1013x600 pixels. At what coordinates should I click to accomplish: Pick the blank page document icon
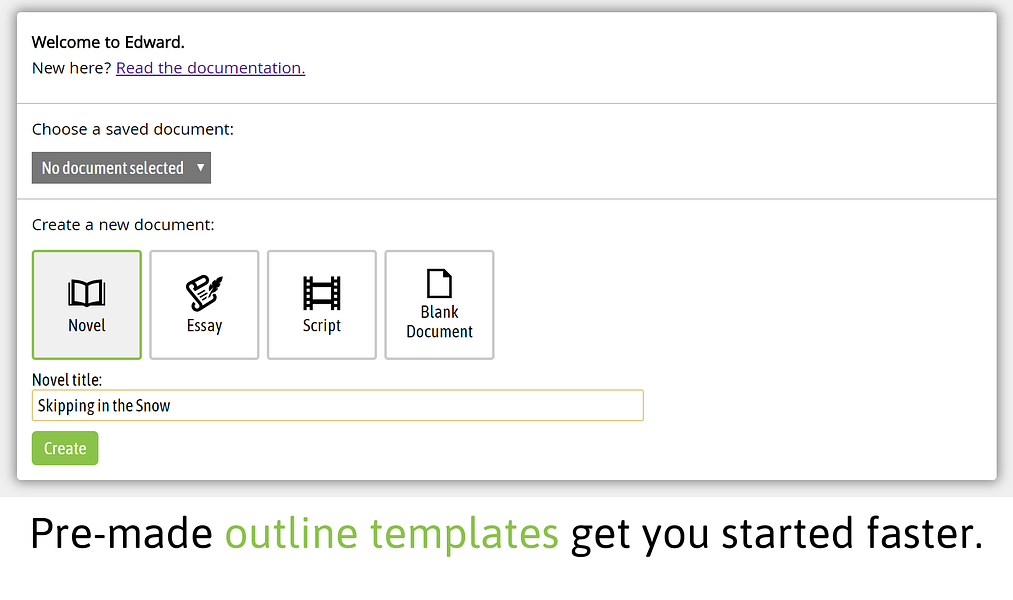(x=439, y=283)
